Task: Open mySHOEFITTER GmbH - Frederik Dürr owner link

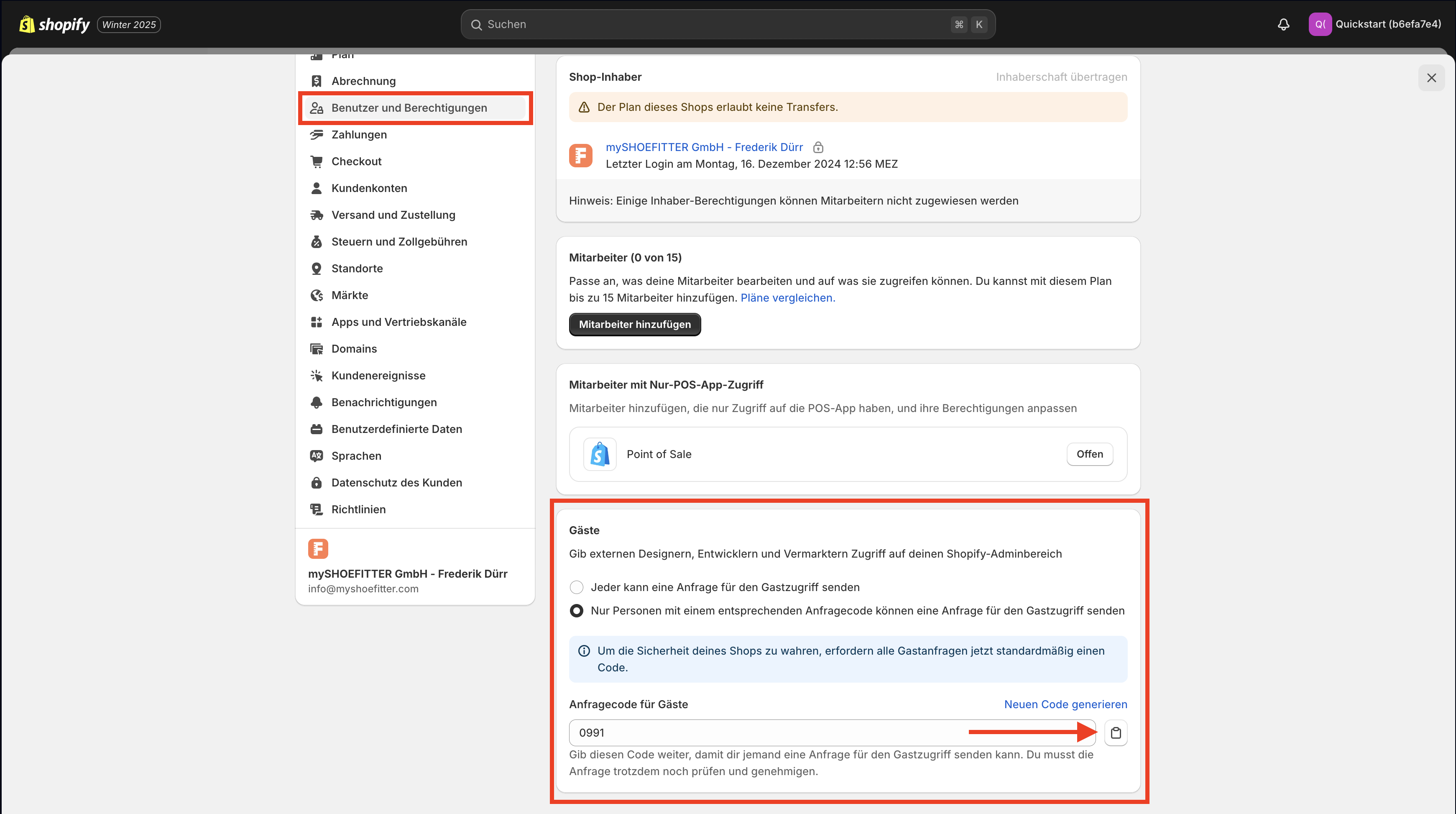Action: click(x=704, y=147)
